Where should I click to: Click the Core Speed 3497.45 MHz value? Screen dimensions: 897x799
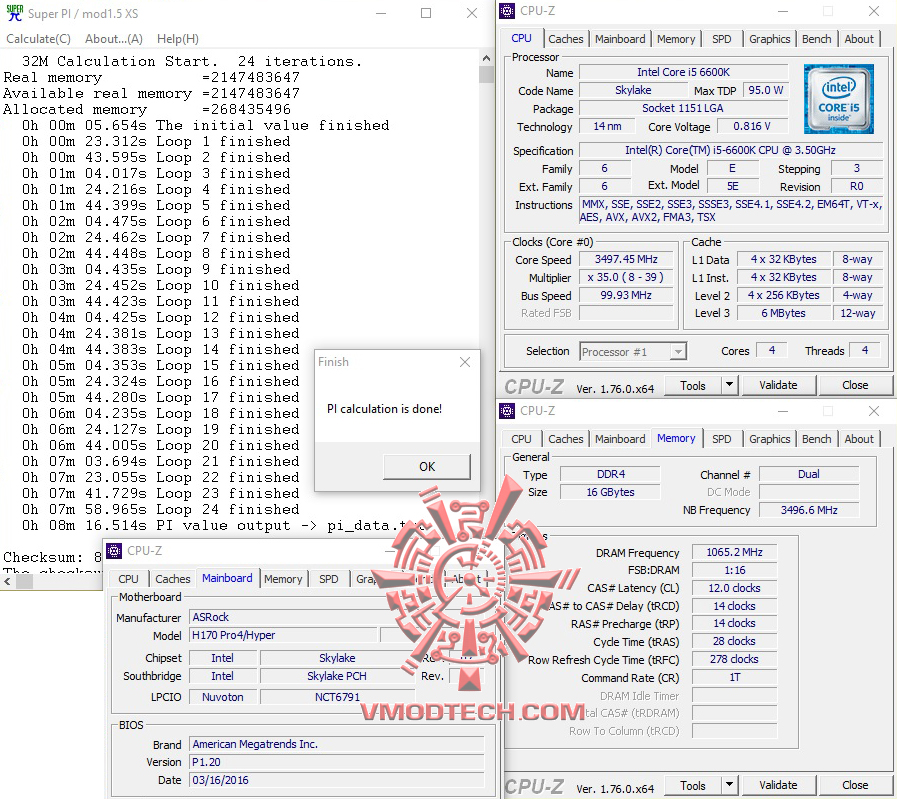point(626,259)
